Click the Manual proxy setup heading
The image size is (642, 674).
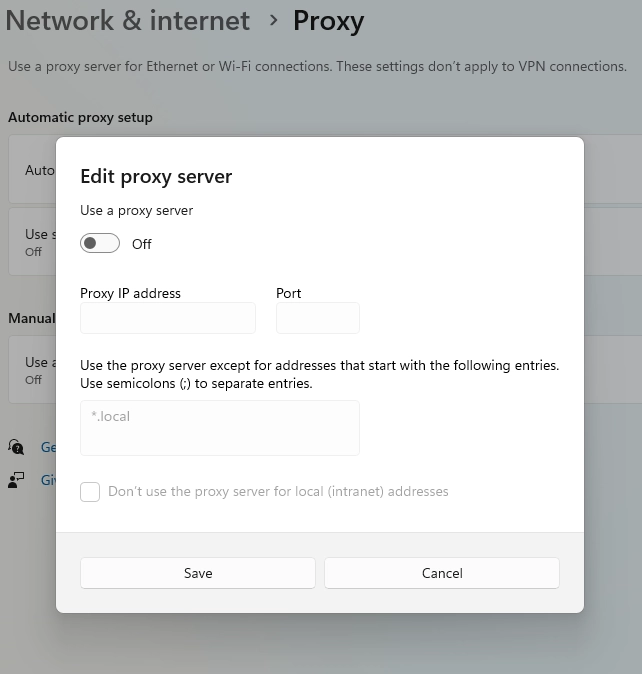pos(30,318)
